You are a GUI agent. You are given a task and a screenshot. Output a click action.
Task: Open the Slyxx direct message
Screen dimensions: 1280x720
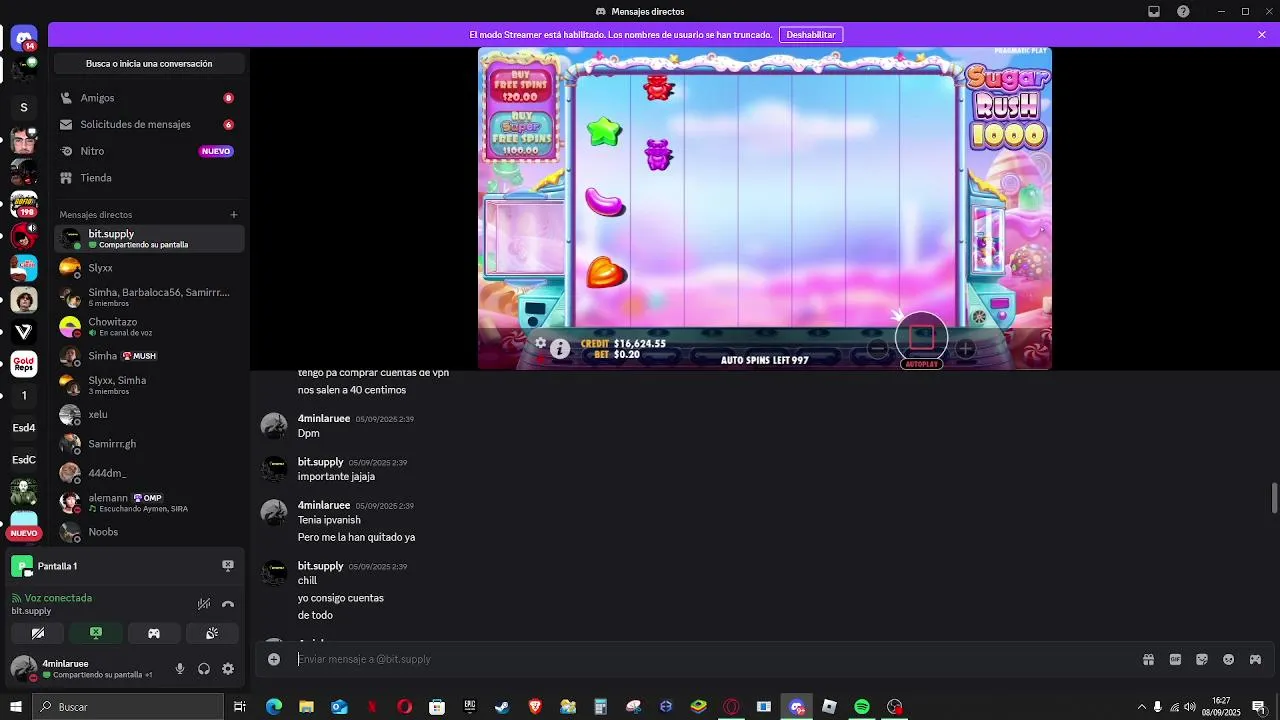149,268
